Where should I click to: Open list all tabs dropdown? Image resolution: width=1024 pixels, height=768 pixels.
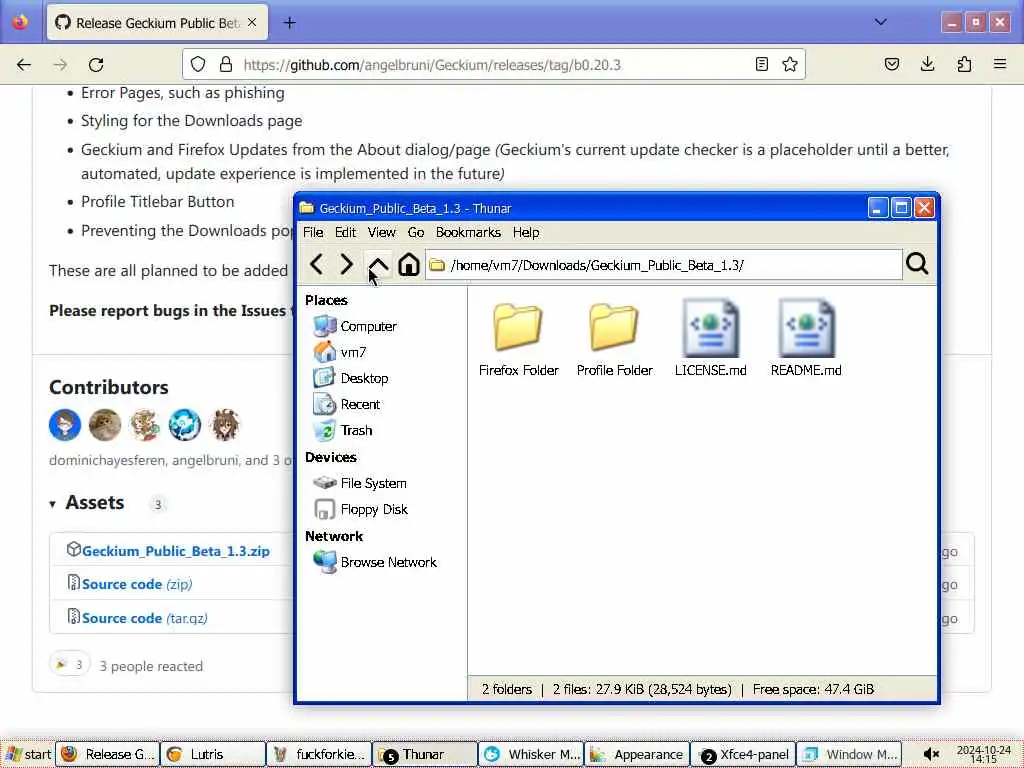pyautogui.click(x=880, y=22)
